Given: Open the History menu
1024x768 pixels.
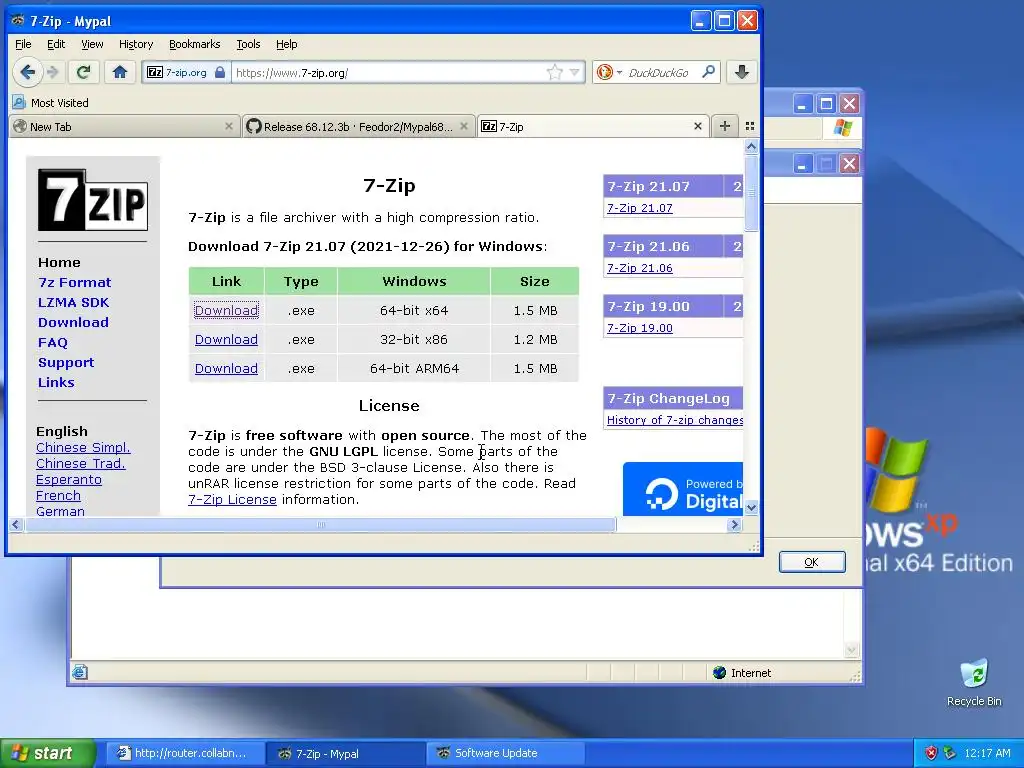Looking at the screenshot, I should click(x=136, y=44).
